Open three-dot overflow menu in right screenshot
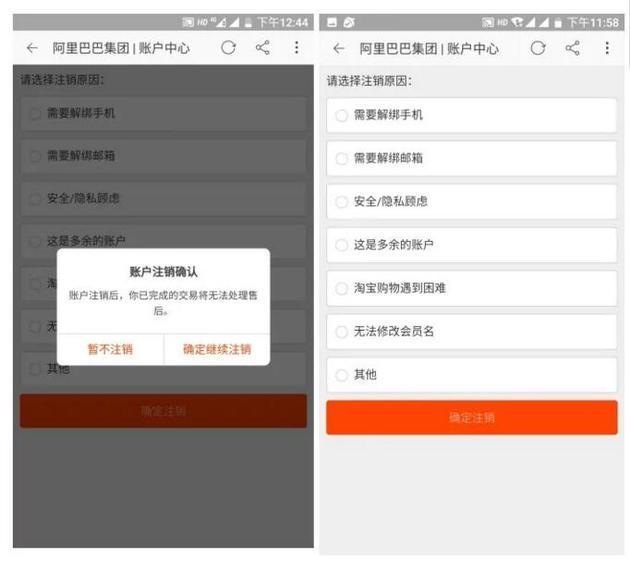 point(607,49)
